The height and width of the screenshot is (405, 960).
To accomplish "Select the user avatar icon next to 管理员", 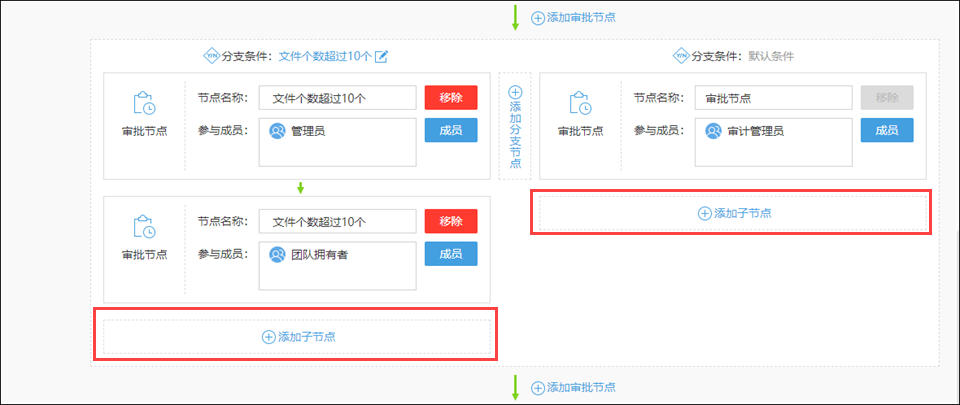I will click(x=277, y=130).
